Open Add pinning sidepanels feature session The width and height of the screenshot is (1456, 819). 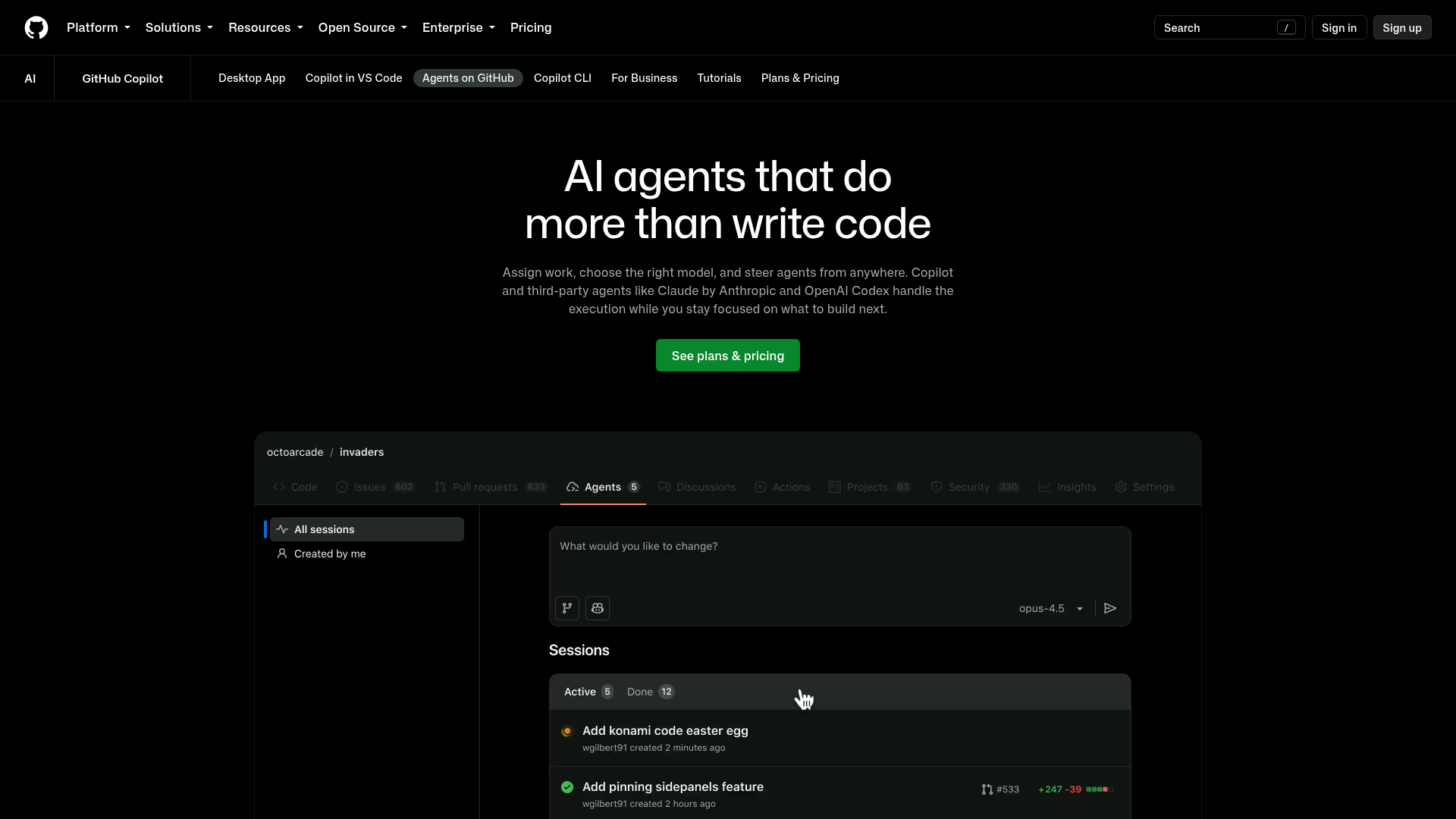[x=673, y=787]
